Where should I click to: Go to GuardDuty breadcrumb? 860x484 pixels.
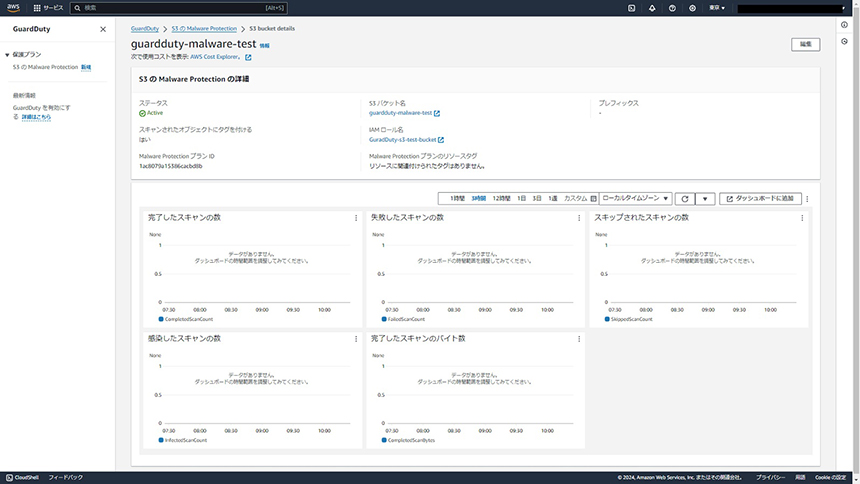pos(145,29)
